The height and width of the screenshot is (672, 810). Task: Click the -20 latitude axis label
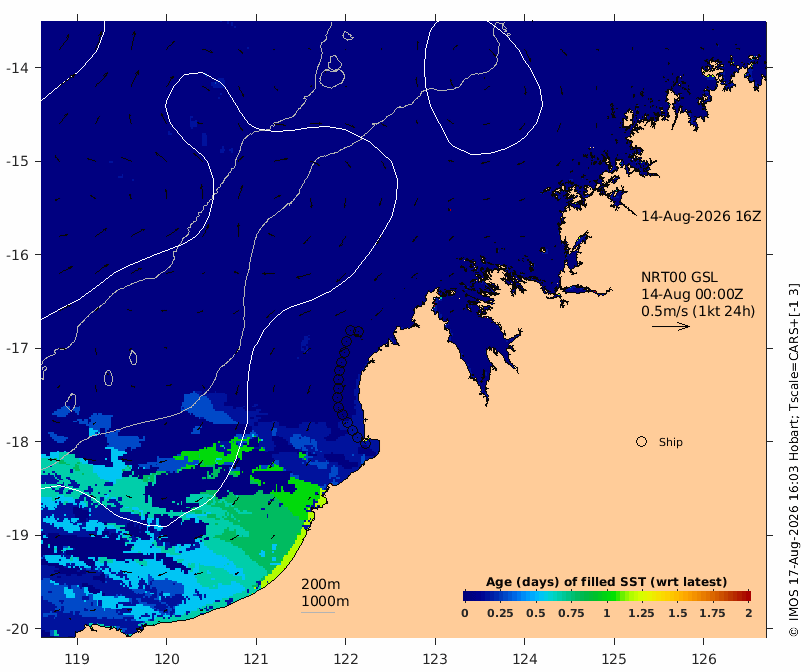[17, 629]
